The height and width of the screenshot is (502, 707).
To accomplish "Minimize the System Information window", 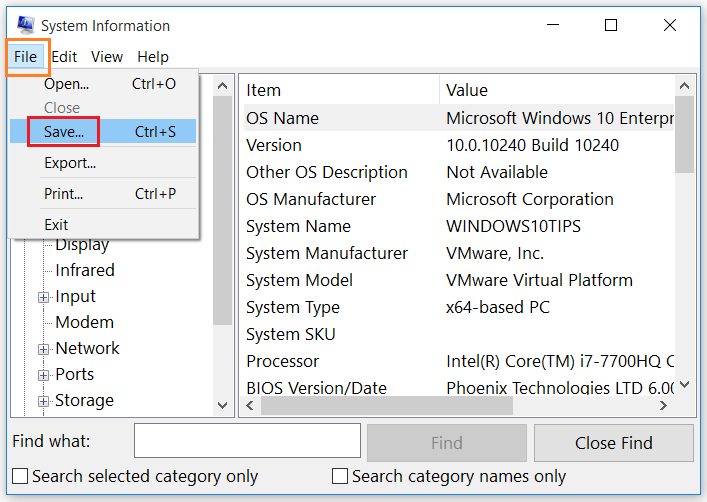I will [x=553, y=25].
